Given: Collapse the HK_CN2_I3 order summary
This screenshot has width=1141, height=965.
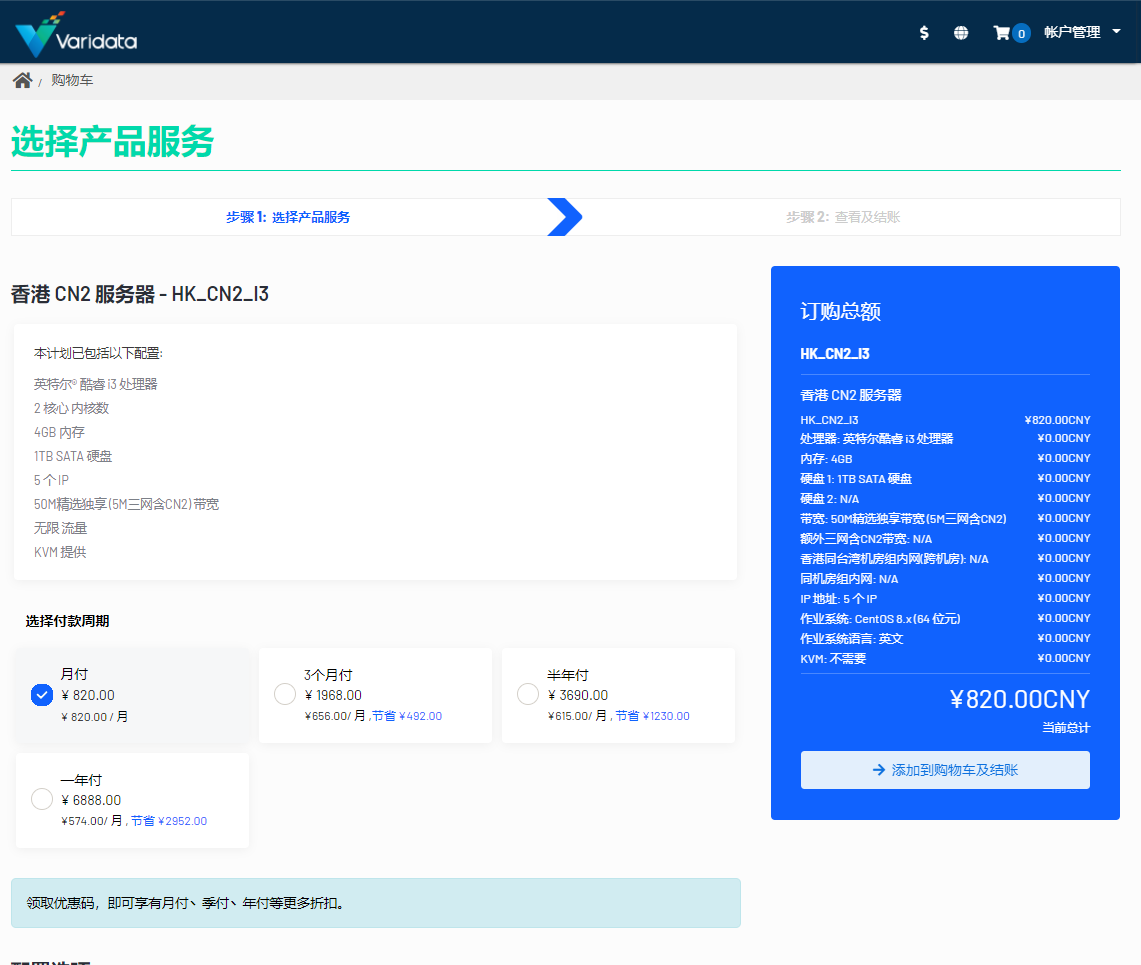Looking at the screenshot, I should [x=833, y=353].
